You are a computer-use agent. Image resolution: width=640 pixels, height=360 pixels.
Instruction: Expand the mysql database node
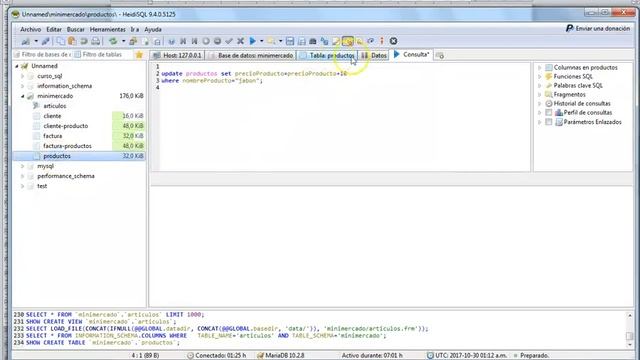tap(22, 167)
